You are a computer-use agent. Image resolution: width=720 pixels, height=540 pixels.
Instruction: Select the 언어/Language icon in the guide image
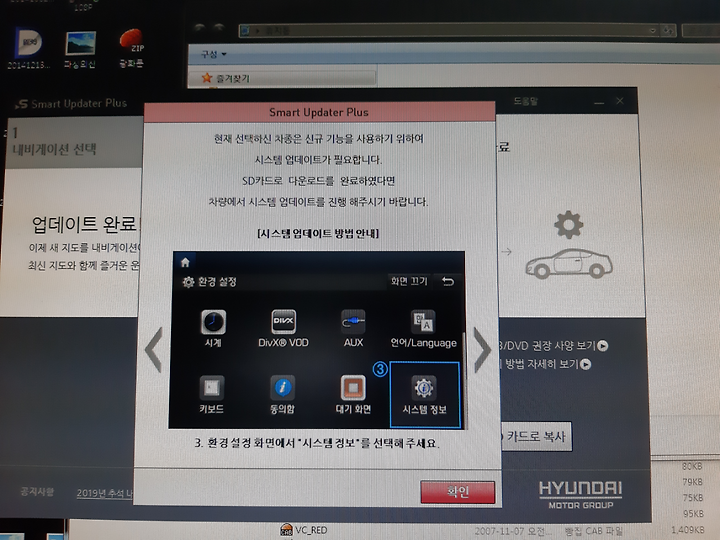tap(423, 328)
